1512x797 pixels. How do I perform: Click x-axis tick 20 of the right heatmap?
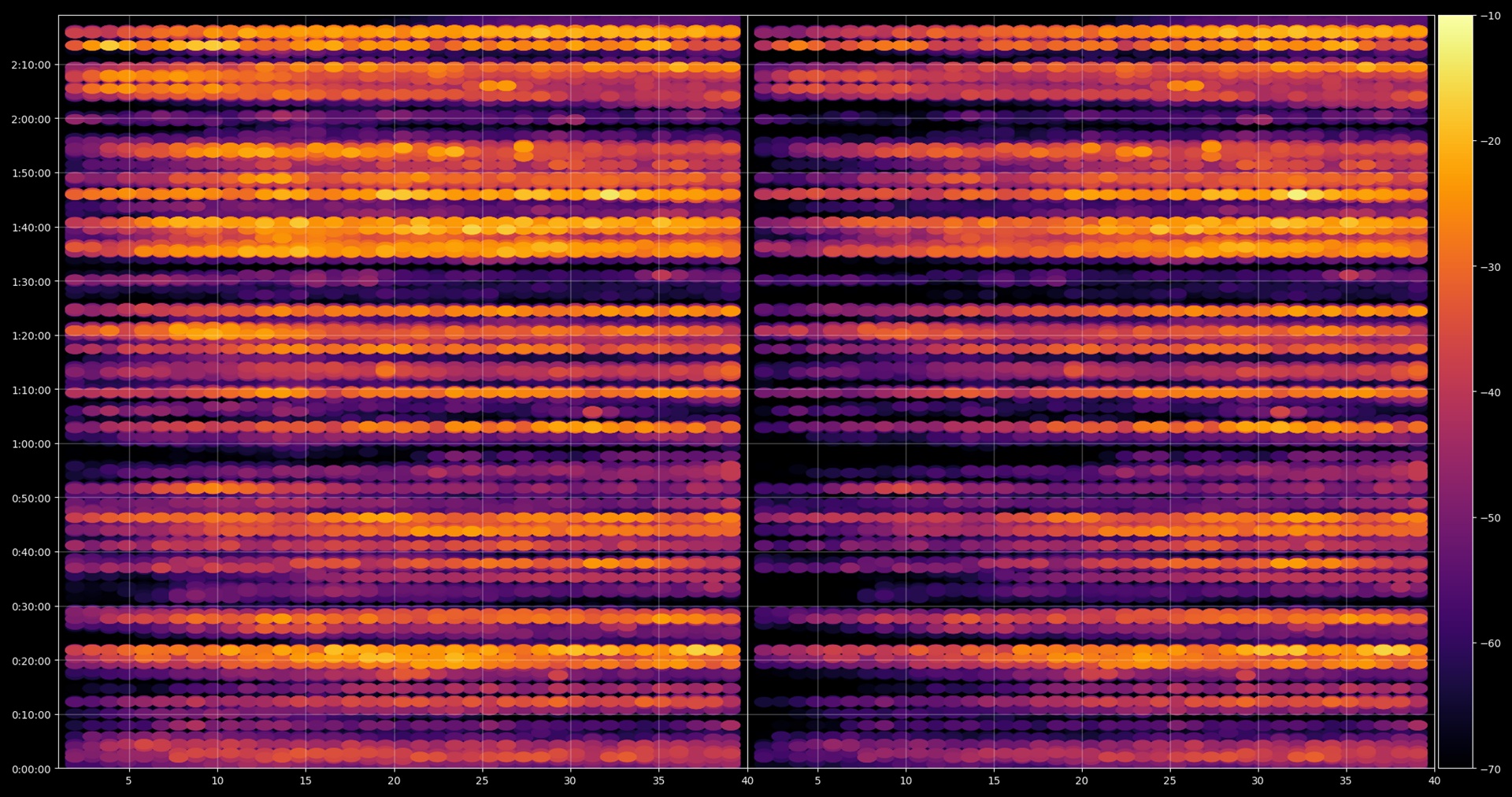click(1082, 780)
